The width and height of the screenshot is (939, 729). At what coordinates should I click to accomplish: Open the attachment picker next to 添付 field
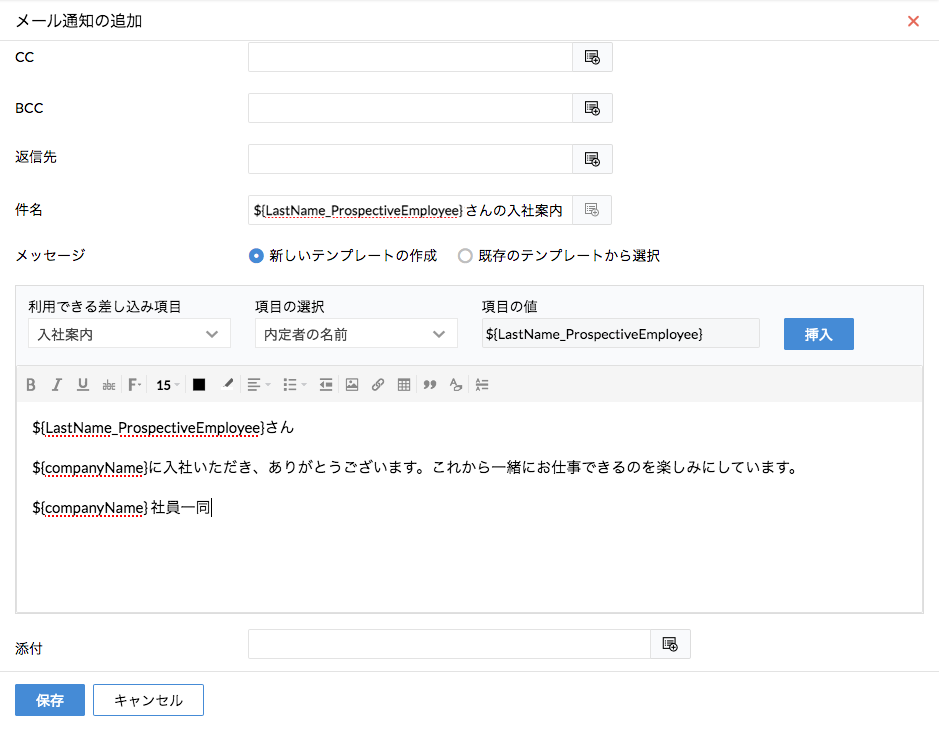[x=670, y=645]
